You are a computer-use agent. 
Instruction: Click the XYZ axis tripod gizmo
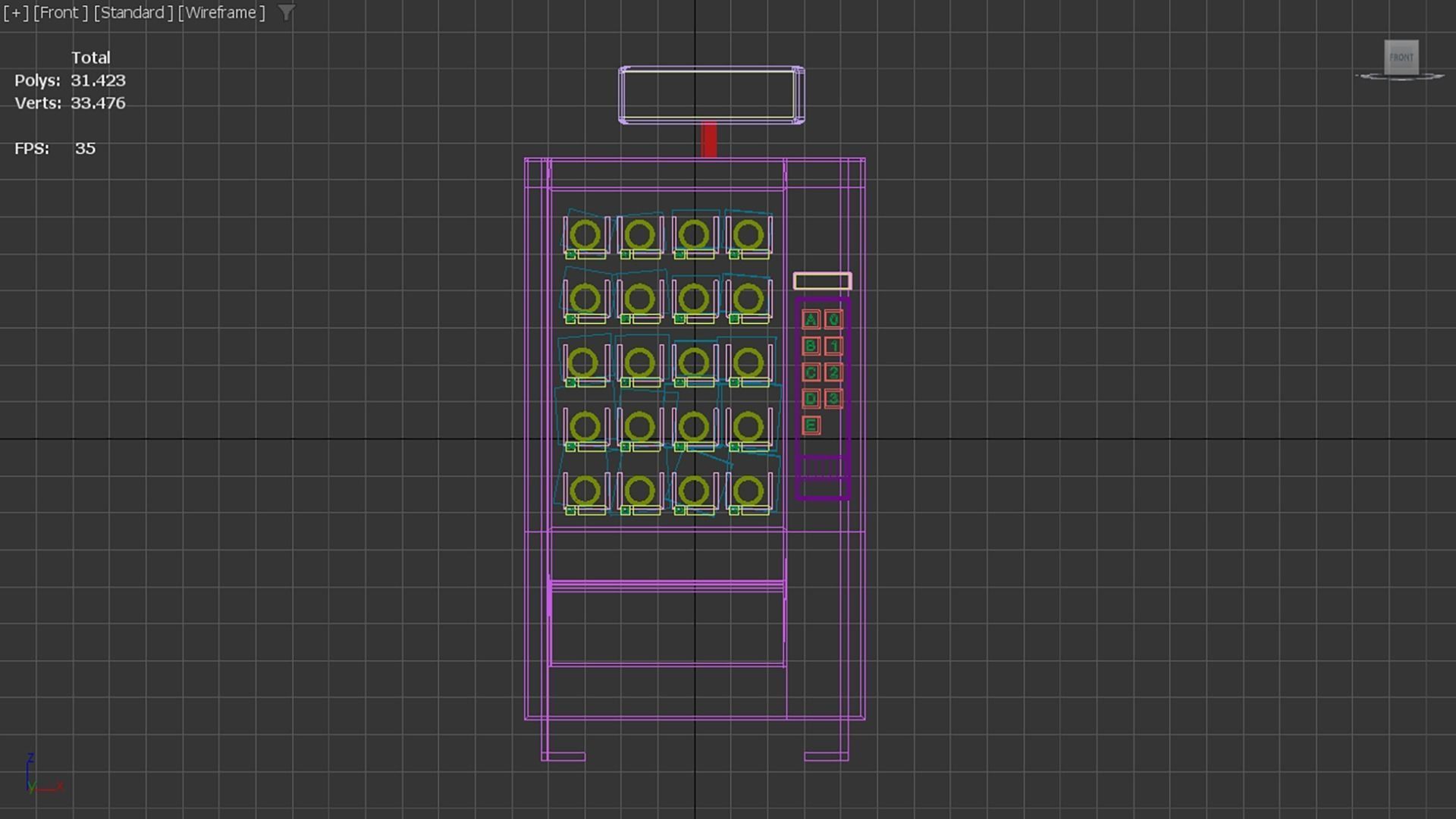coord(44,773)
